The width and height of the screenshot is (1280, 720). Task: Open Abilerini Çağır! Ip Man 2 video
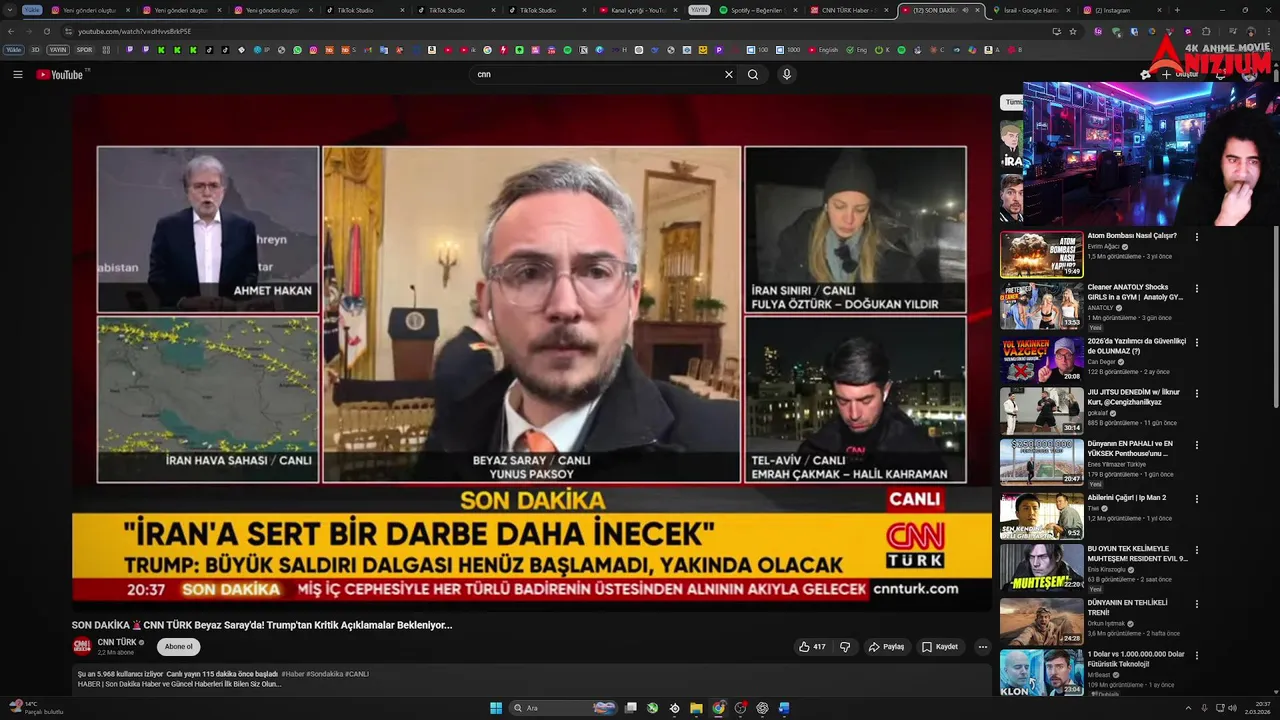pos(1041,516)
